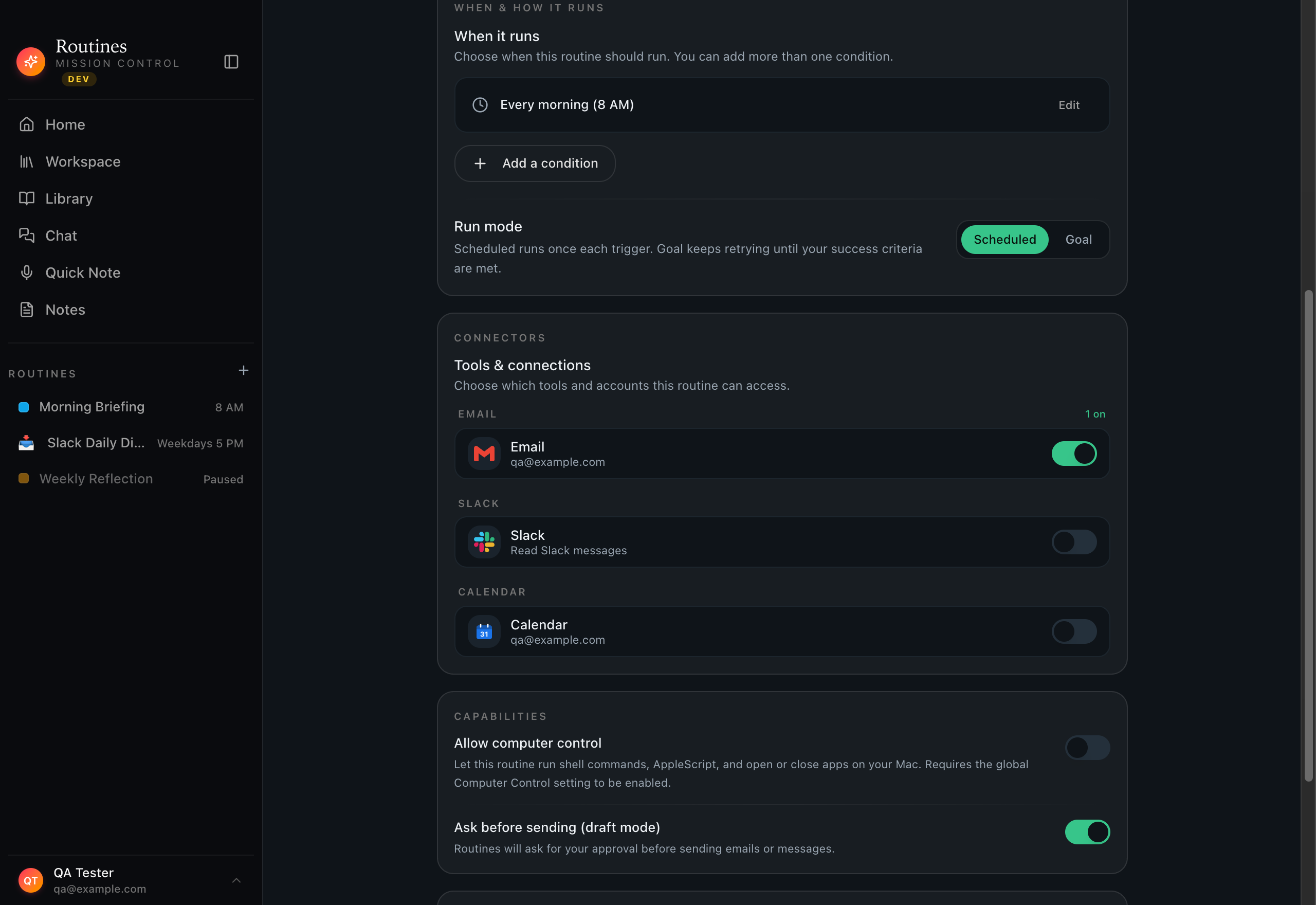This screenshot has width=1316, height=905.
Task: Click qa@example.com under Calendar connector
Action: click(558, 640)
